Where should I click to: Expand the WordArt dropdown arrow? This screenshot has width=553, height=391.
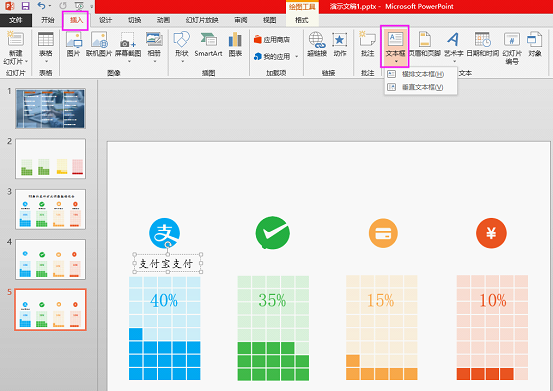click(x=454, y=61)
